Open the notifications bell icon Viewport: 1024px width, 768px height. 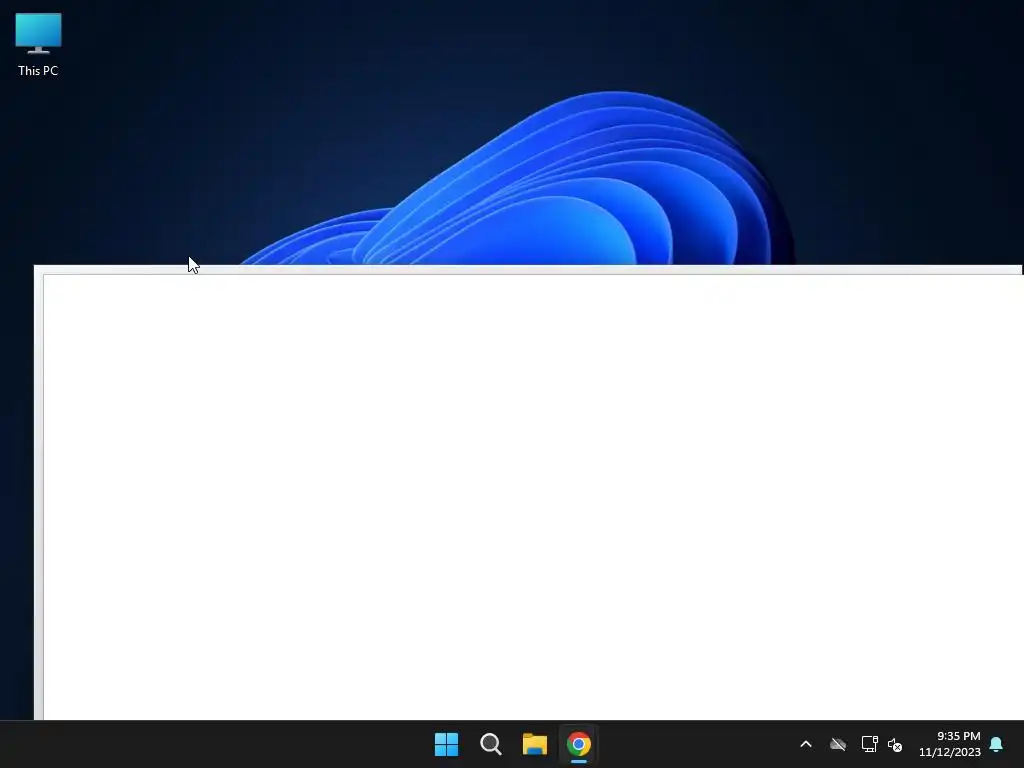(996, 744)
